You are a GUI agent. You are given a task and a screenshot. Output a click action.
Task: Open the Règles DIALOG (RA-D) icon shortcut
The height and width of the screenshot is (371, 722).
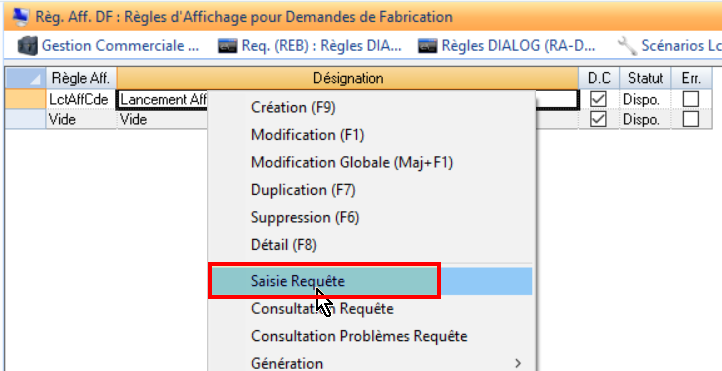coord(427,46)
